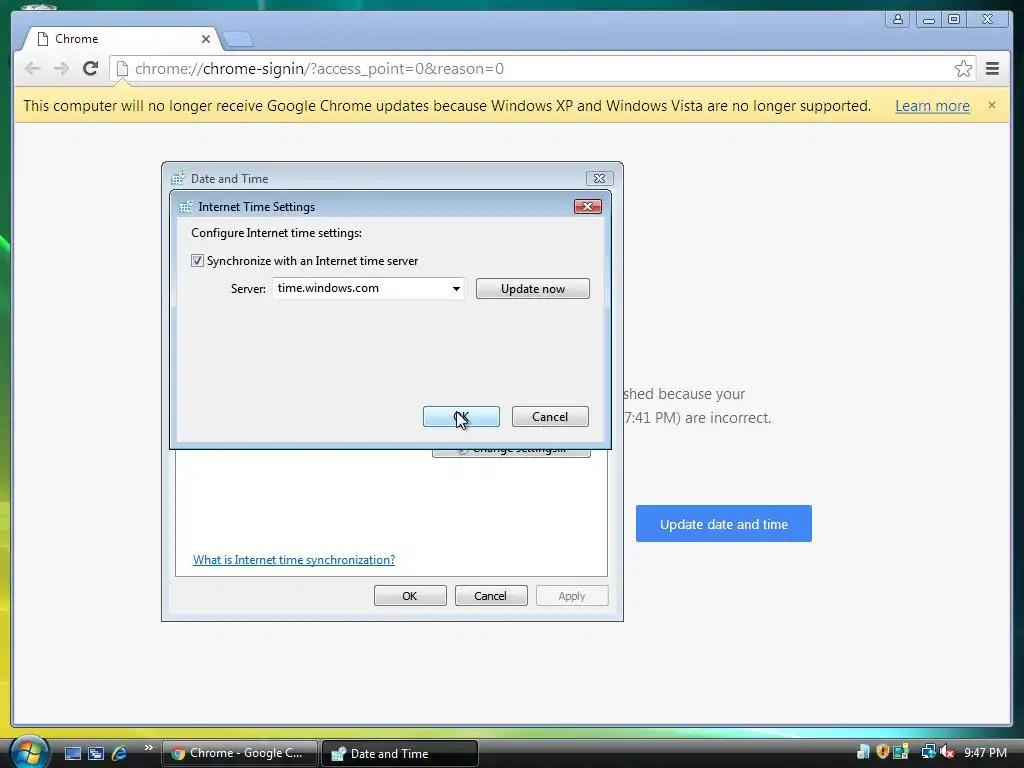The image size is (1024, 768).
Task: Expand the time server dropdown
Action: pyautogui.click(x=456, y=289)
